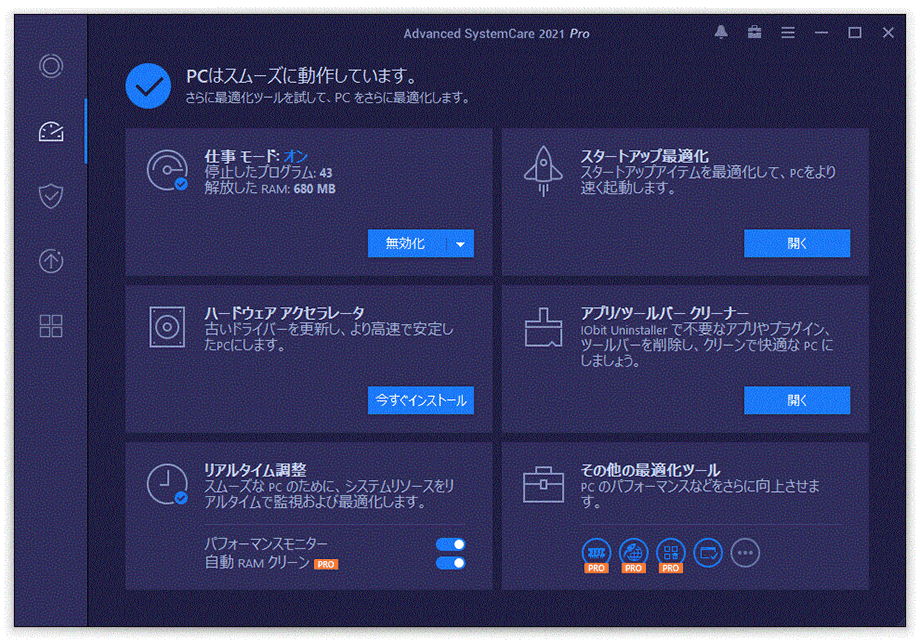Open the Care tab in sidebar

[x=51, y=66]
